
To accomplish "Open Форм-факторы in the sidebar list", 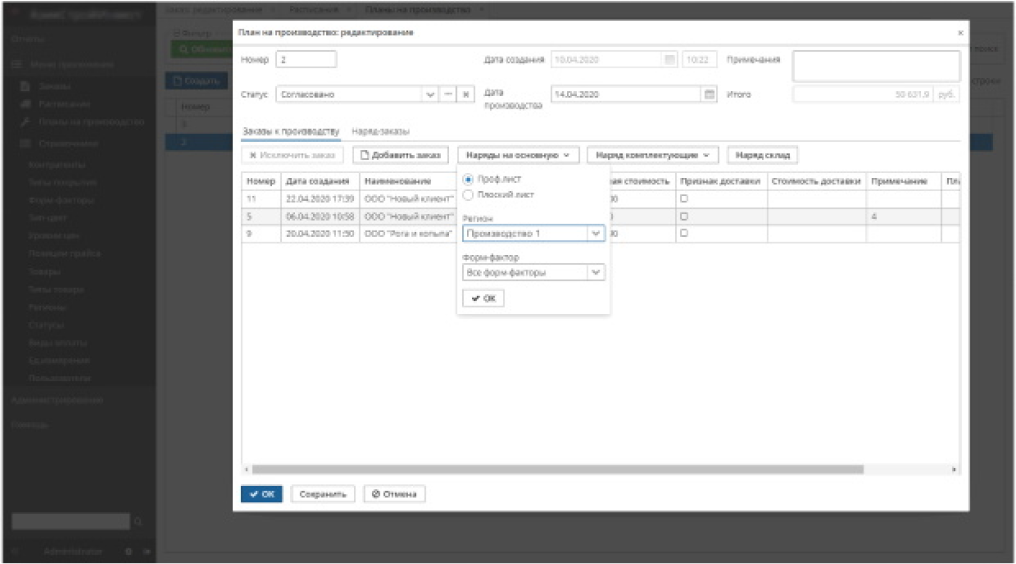I will point(62,200).
